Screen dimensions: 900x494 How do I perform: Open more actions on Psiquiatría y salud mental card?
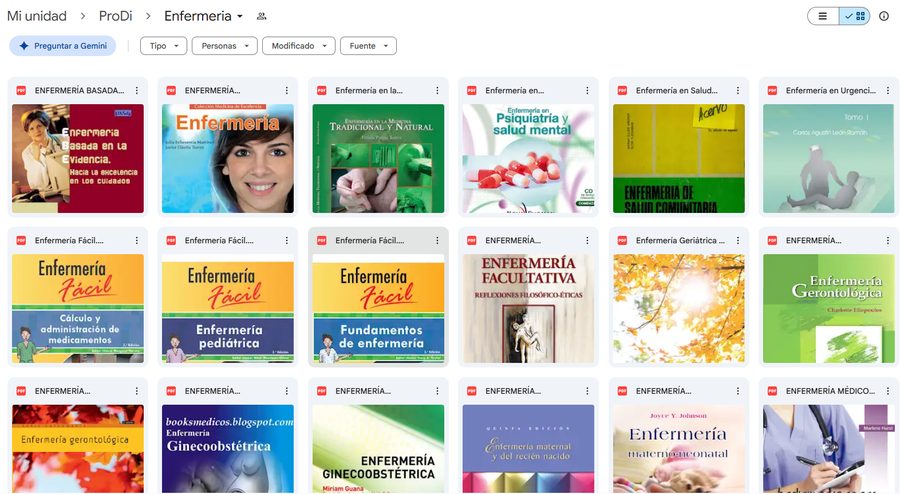(587, 91)
